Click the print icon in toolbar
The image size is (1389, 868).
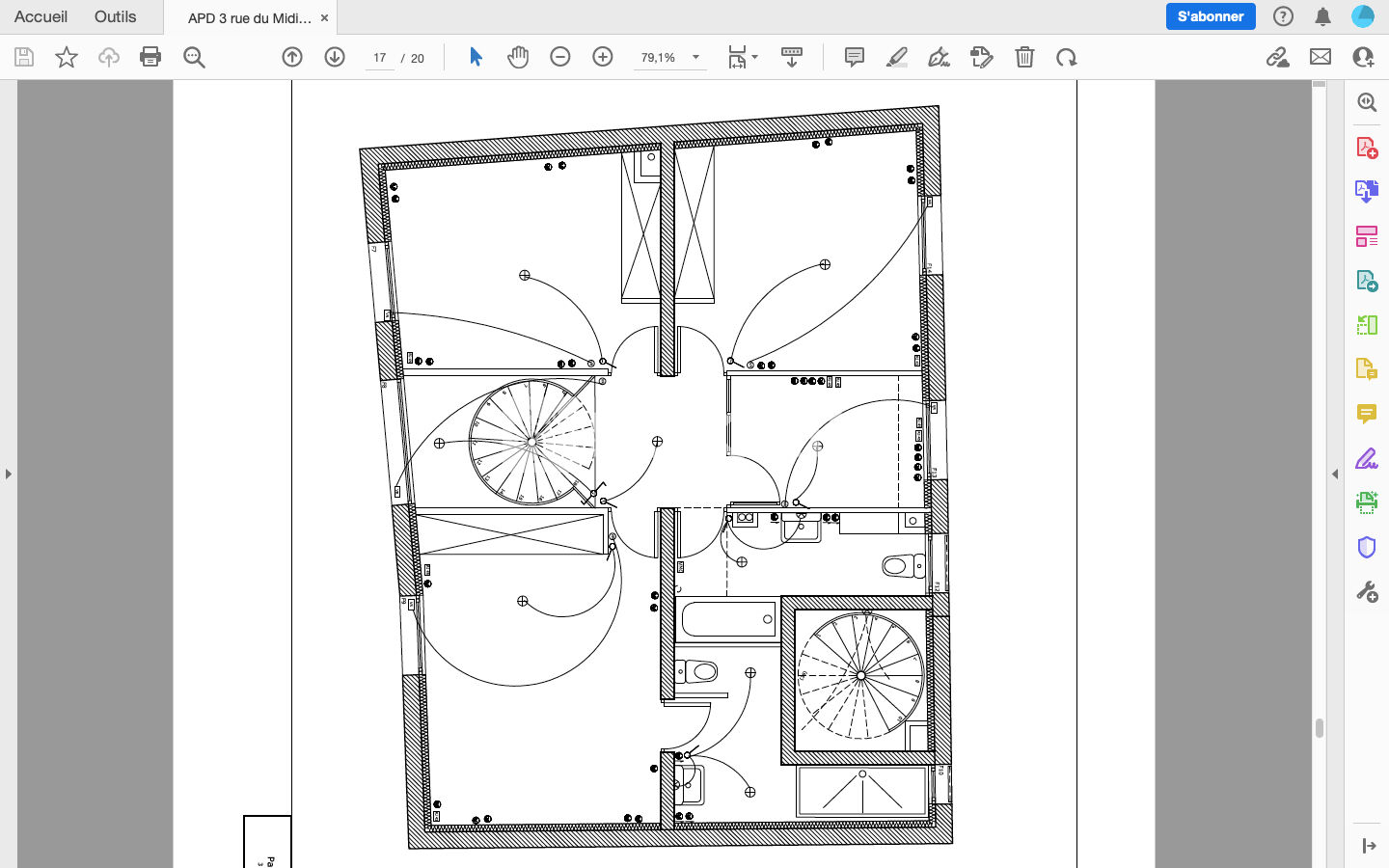click(x=150, y=57)
